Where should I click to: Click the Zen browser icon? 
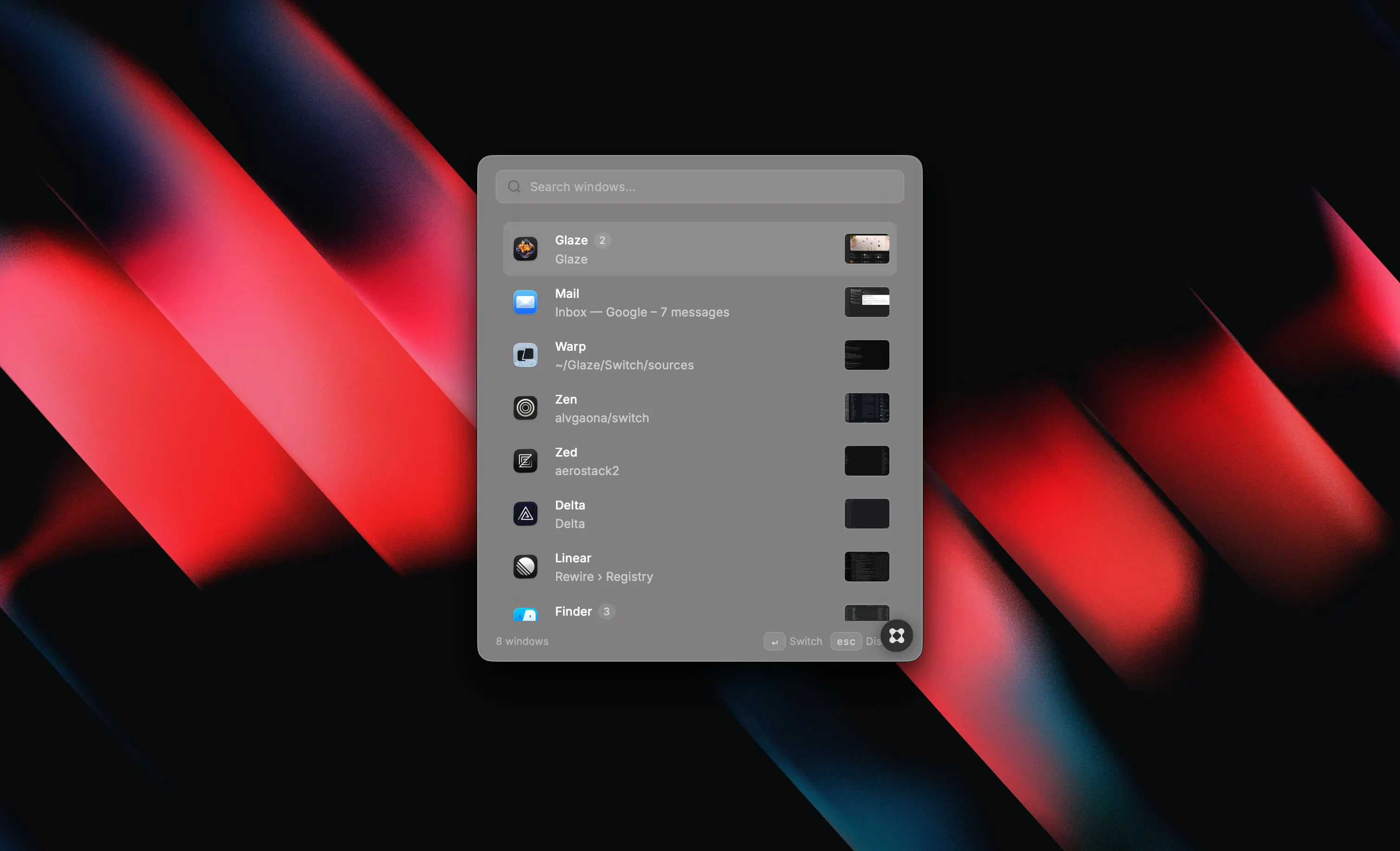(525, 407)
